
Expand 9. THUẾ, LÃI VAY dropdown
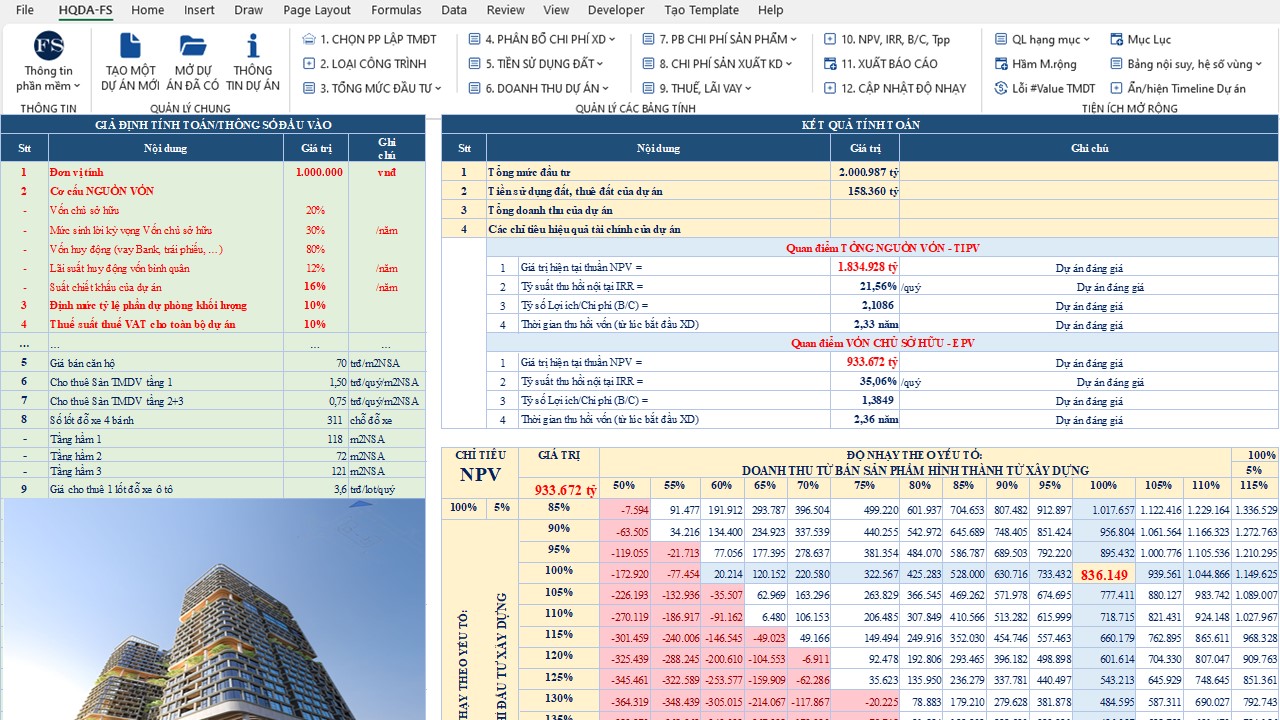click(x=704, y=88)
